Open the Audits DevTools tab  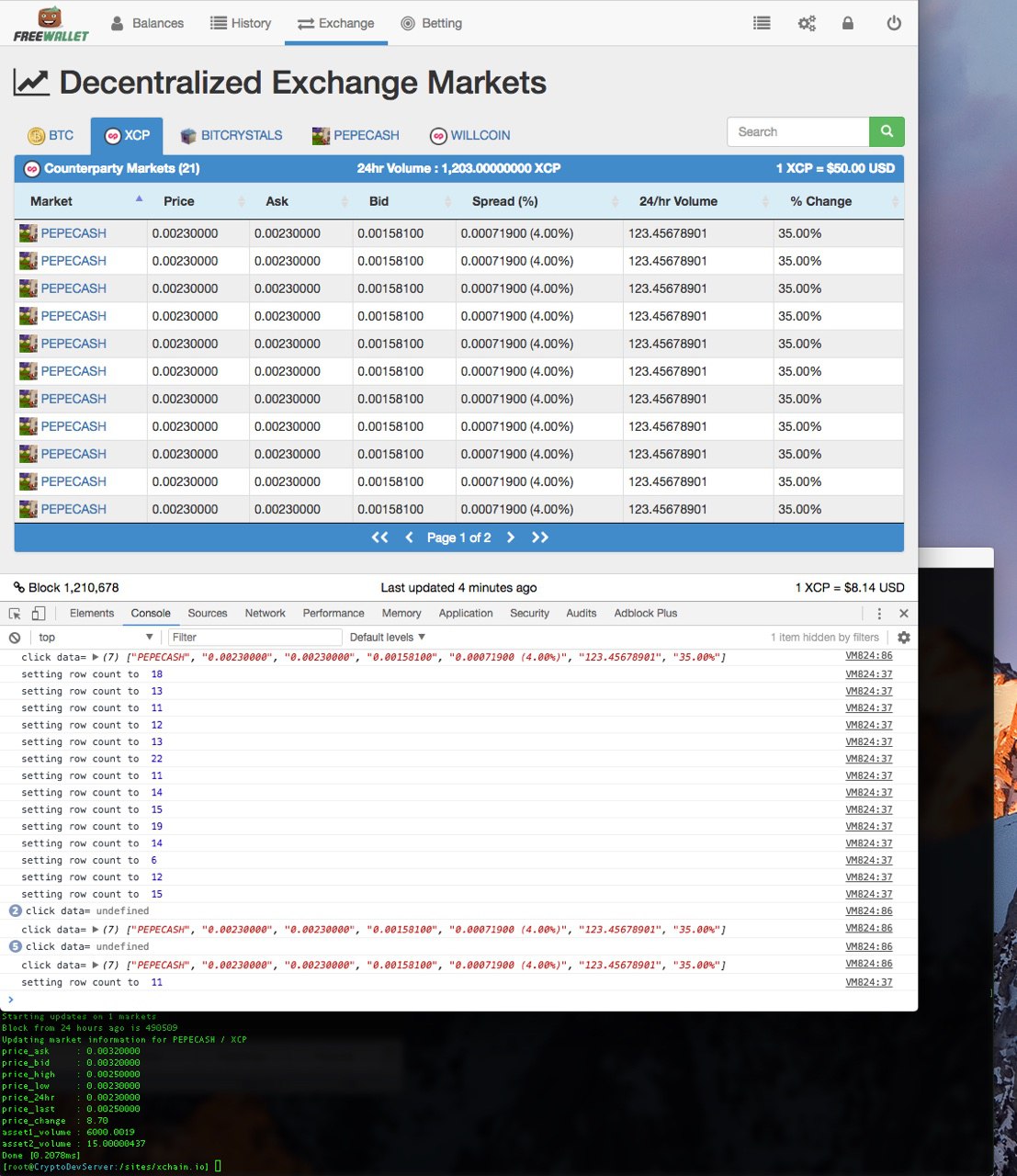pyautogui.click(x=582, y=613)
